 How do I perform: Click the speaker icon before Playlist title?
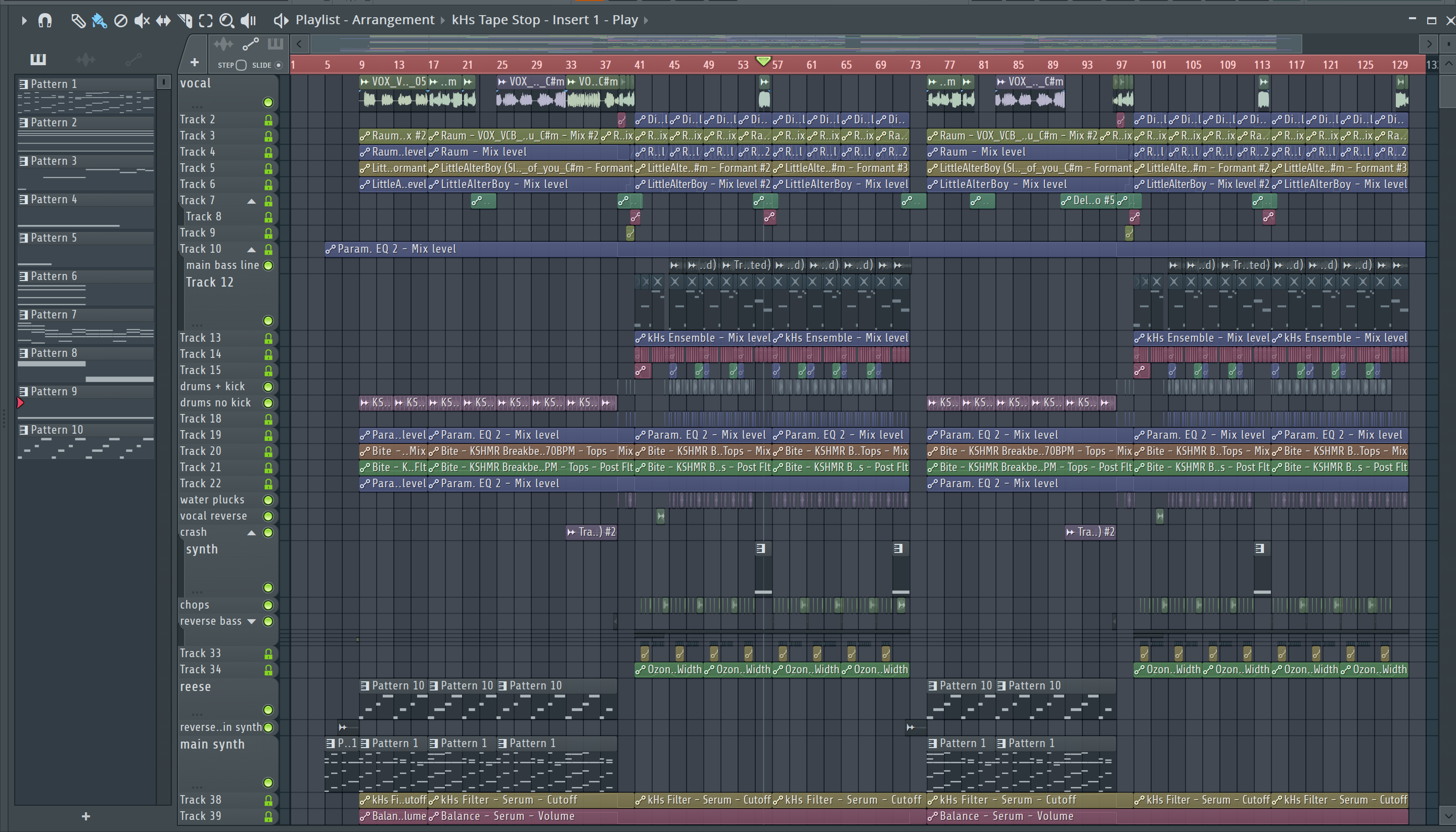pyautogui.click(x=281, y=21)
